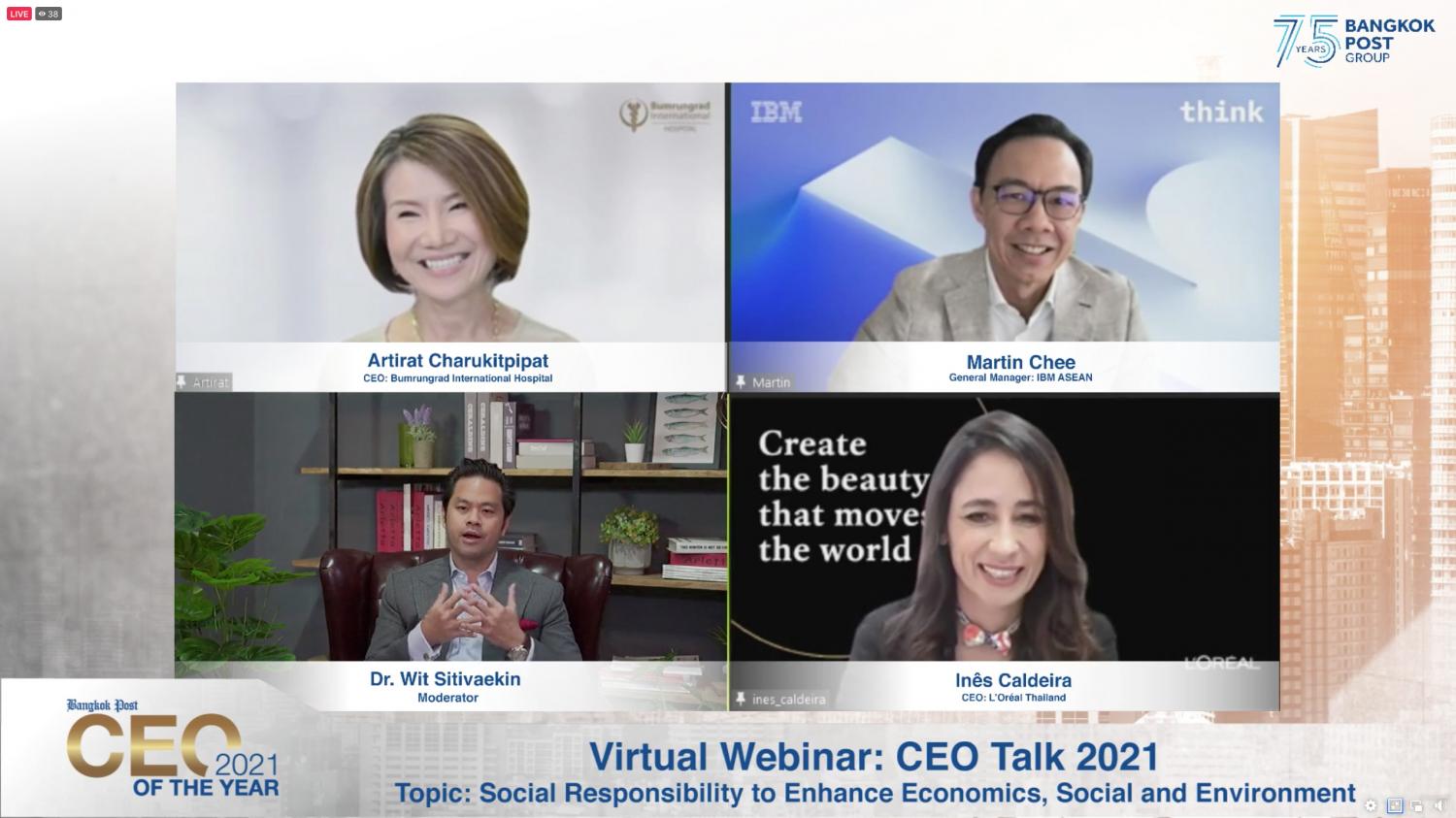The image size is (1456, 818).
Task: Click the name 'Dr. Wit Sitivaekin'
Action: [446, 679]
